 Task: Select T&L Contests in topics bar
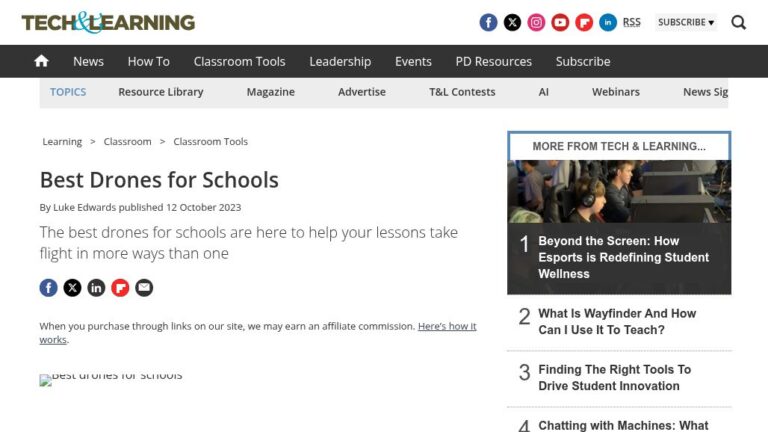(x=462, y=92)
